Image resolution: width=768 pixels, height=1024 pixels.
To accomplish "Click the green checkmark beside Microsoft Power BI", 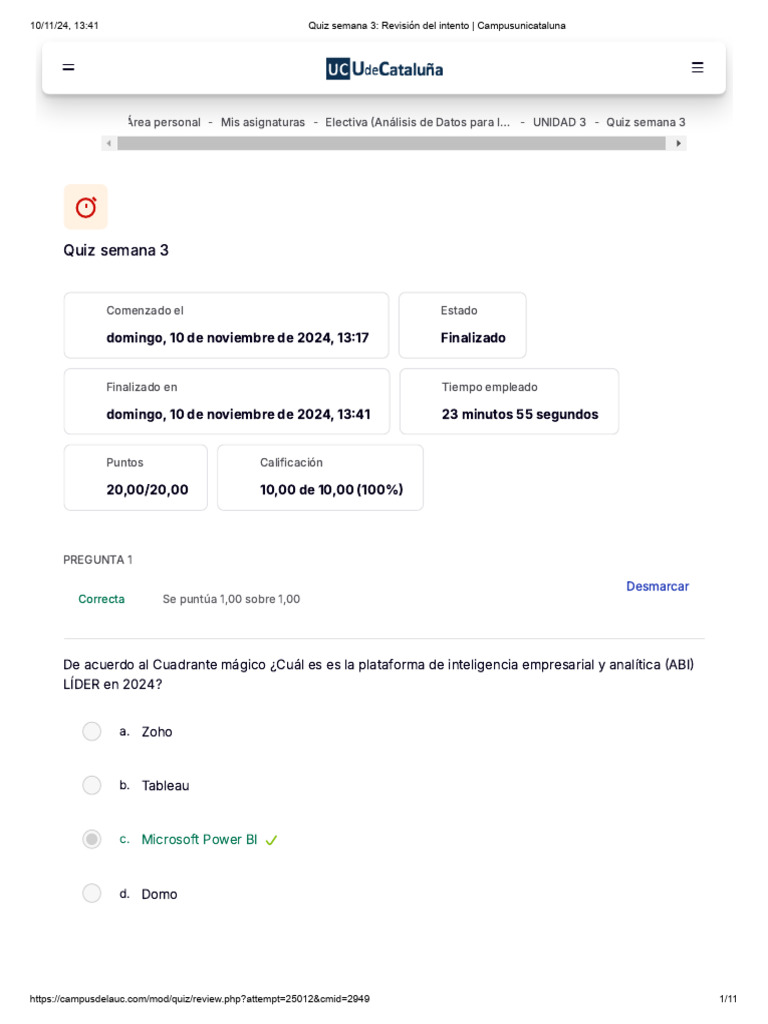I will click(272, 840).
